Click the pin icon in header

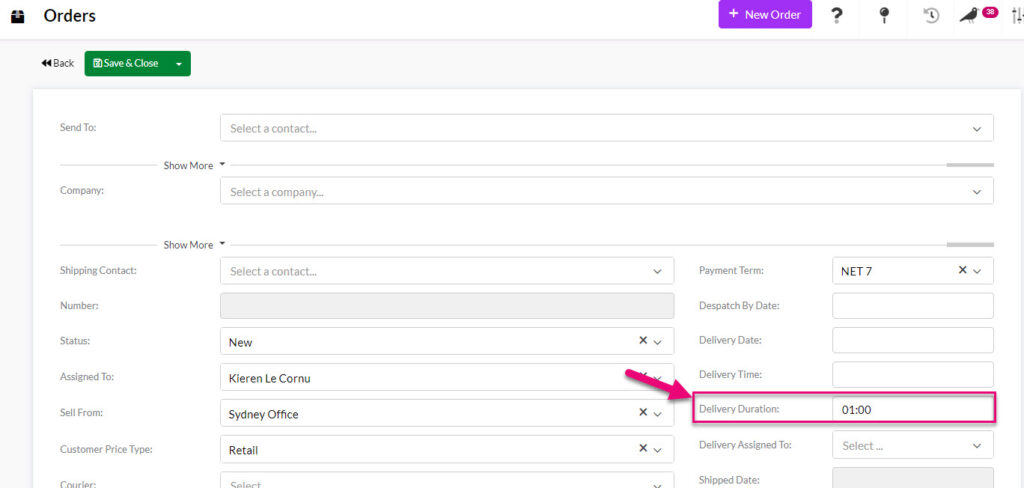click(884, 15)
